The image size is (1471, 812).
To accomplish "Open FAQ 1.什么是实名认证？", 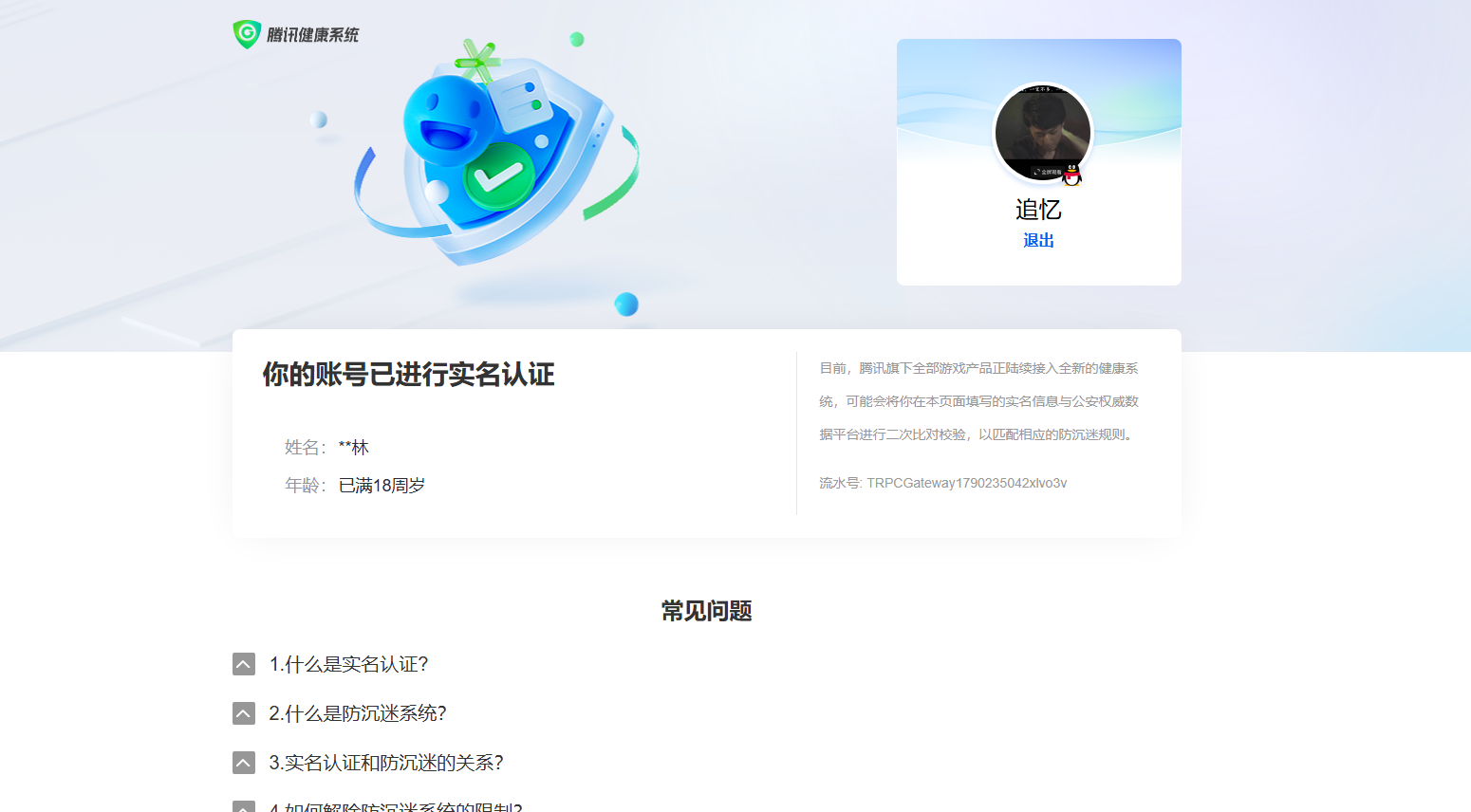I will (348, 664).
